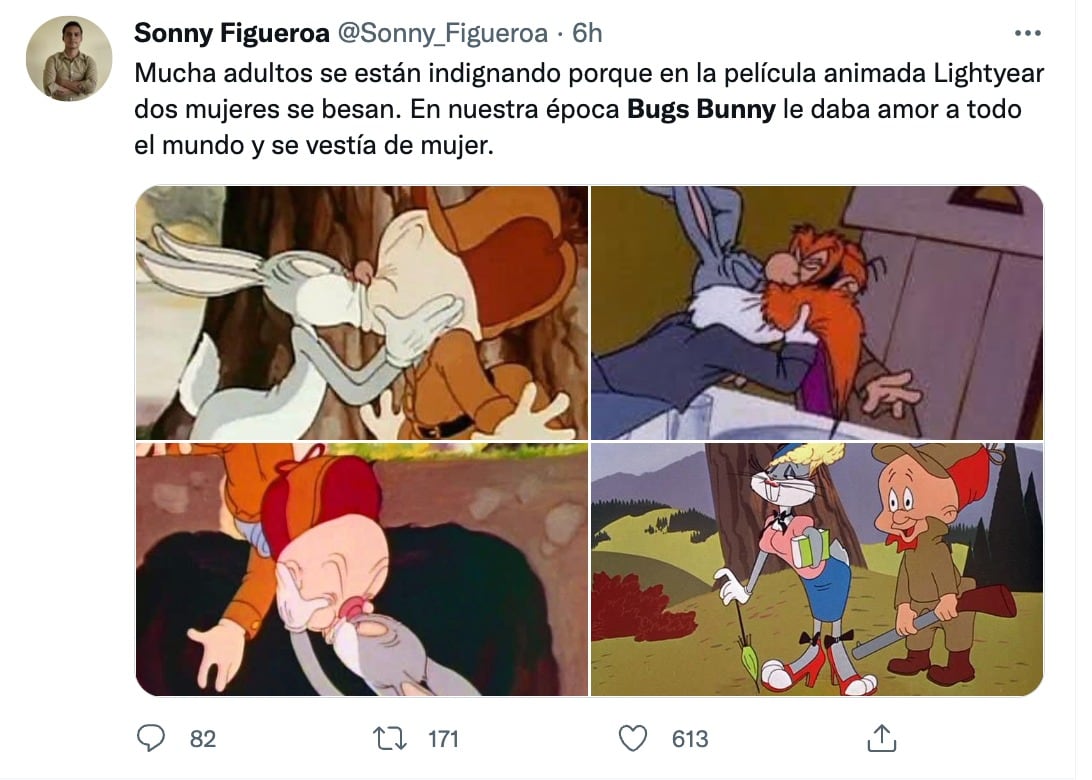Screen dimensions: 1092x780
Task: Open Sonny Figueroa's profile avatar
Action: click(69, 58)
